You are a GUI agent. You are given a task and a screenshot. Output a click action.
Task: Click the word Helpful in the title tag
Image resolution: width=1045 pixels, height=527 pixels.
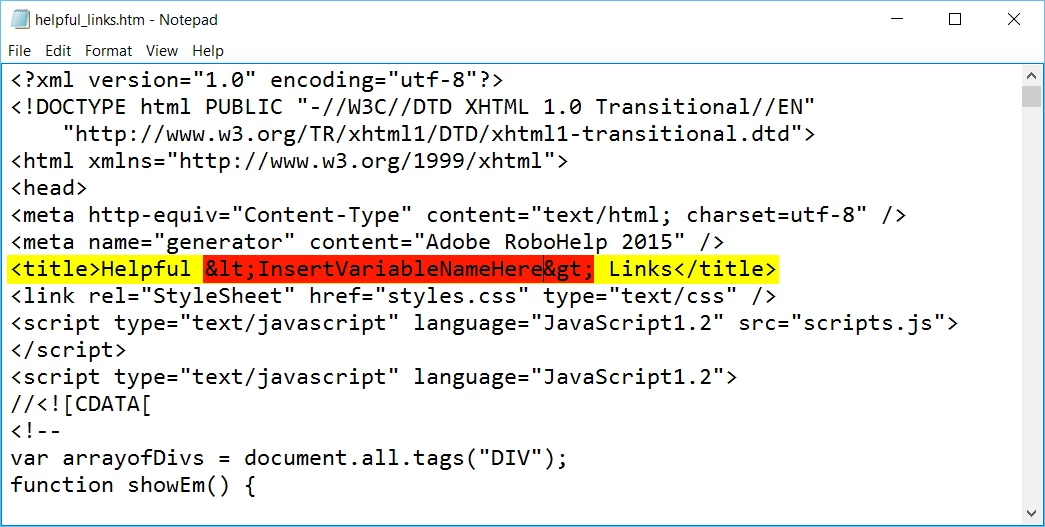[x=146, y=269]
